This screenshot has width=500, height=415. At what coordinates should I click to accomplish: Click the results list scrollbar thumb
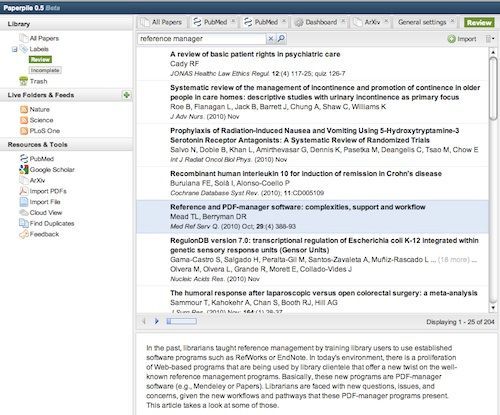(493, 88)
